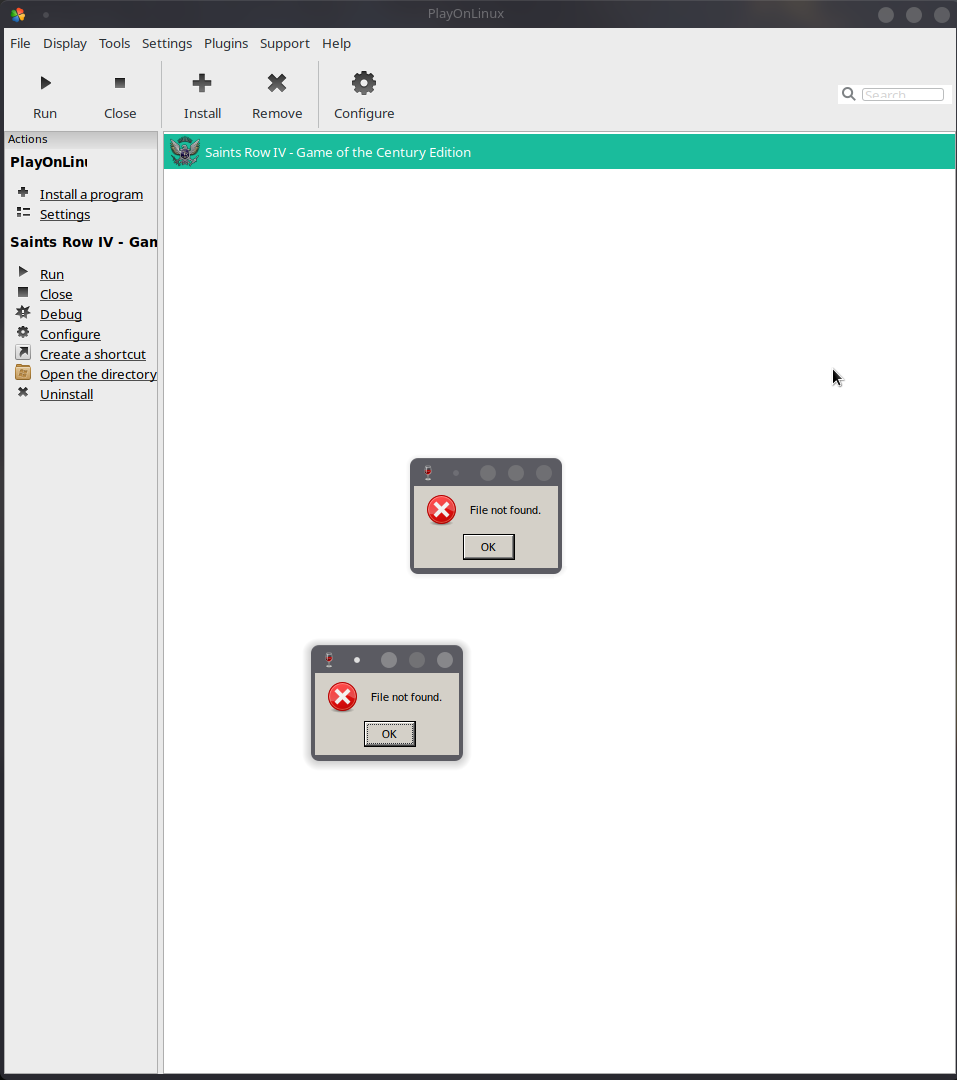The height and width of the screenshot is (1080, 957).
Task: Open the File menu
Action: 20,43
